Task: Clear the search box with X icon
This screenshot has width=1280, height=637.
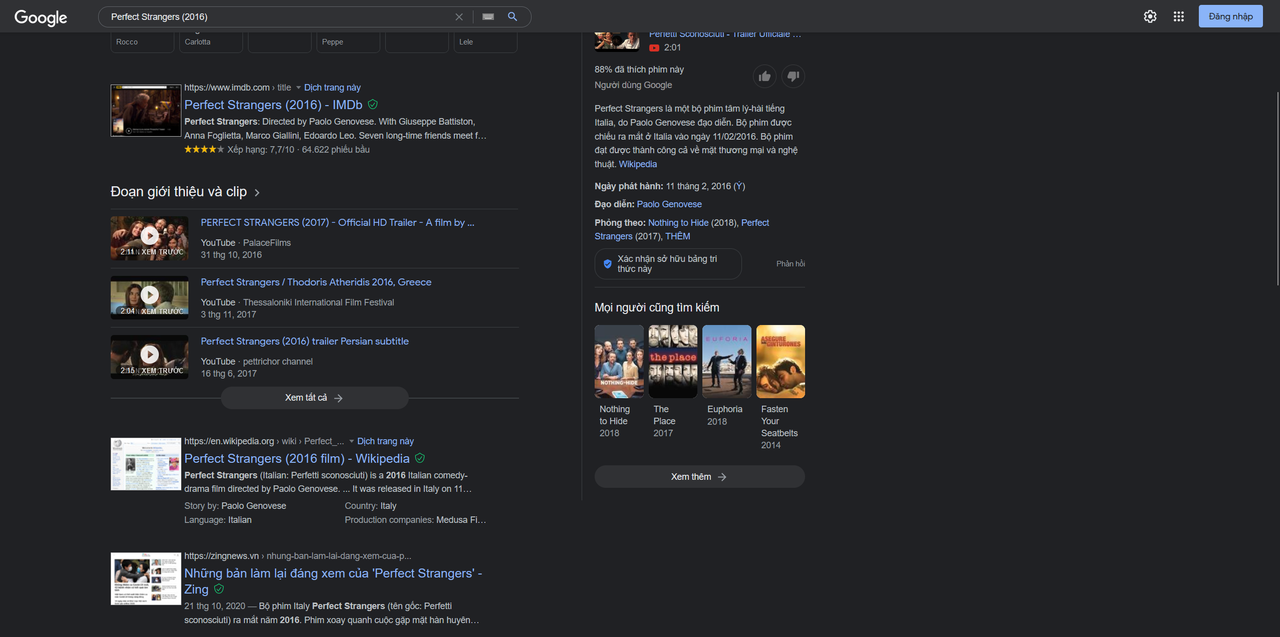Action: tap(459, 17)
